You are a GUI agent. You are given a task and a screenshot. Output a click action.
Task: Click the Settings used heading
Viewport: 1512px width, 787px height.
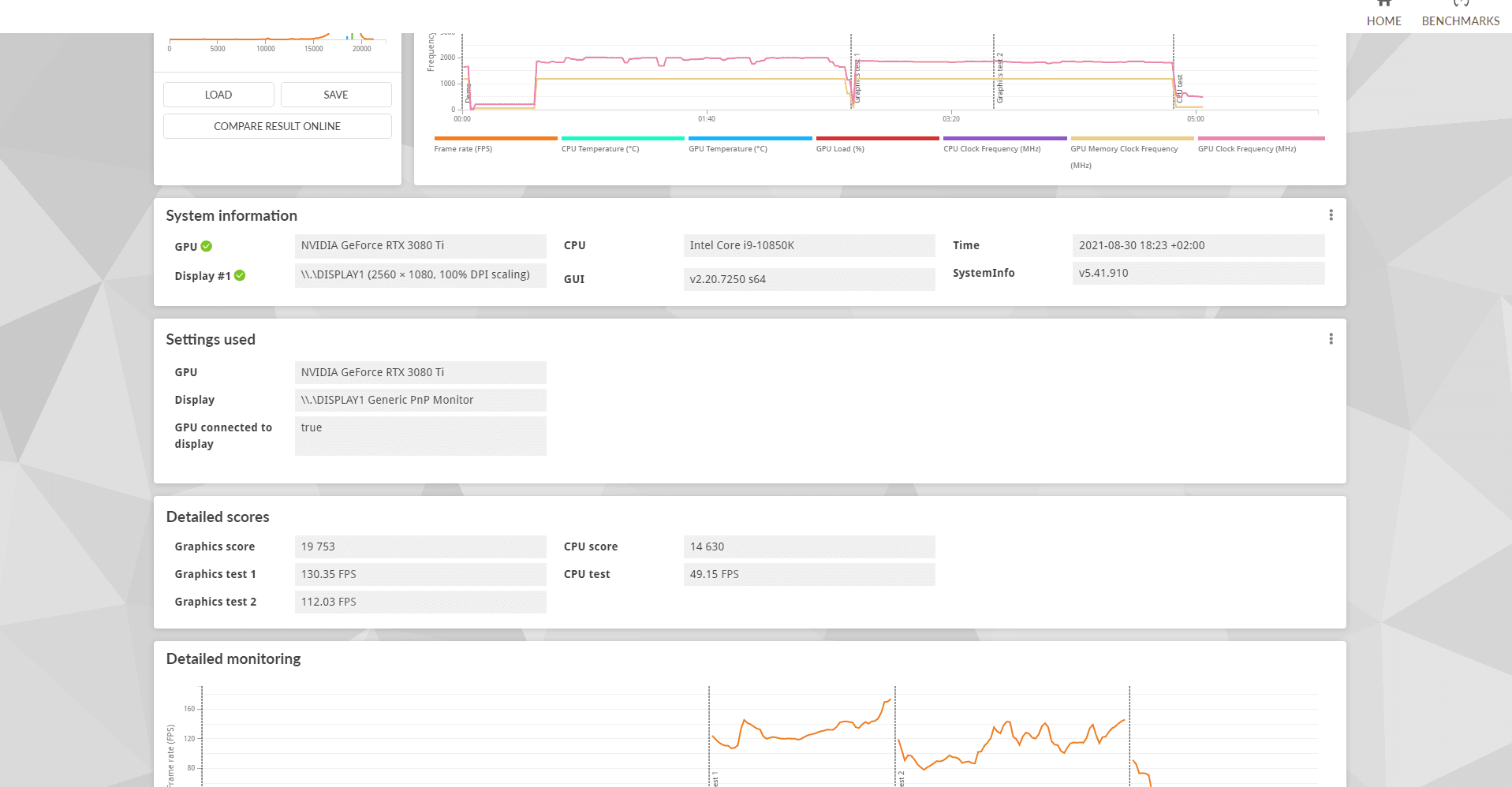[211, 340]
